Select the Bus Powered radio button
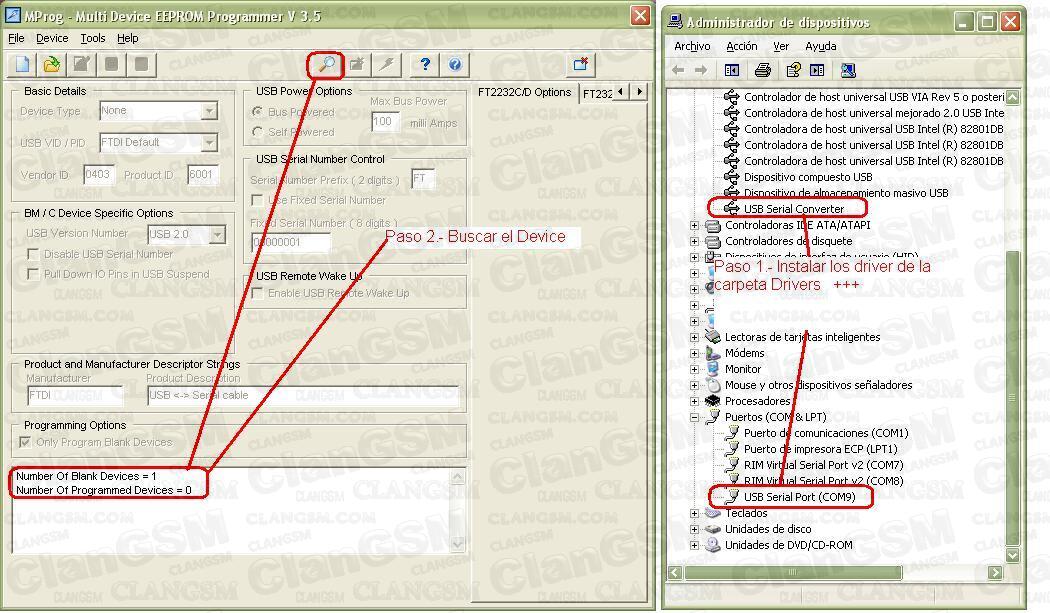Viewport: 1050px width, 613px height. 258,112
